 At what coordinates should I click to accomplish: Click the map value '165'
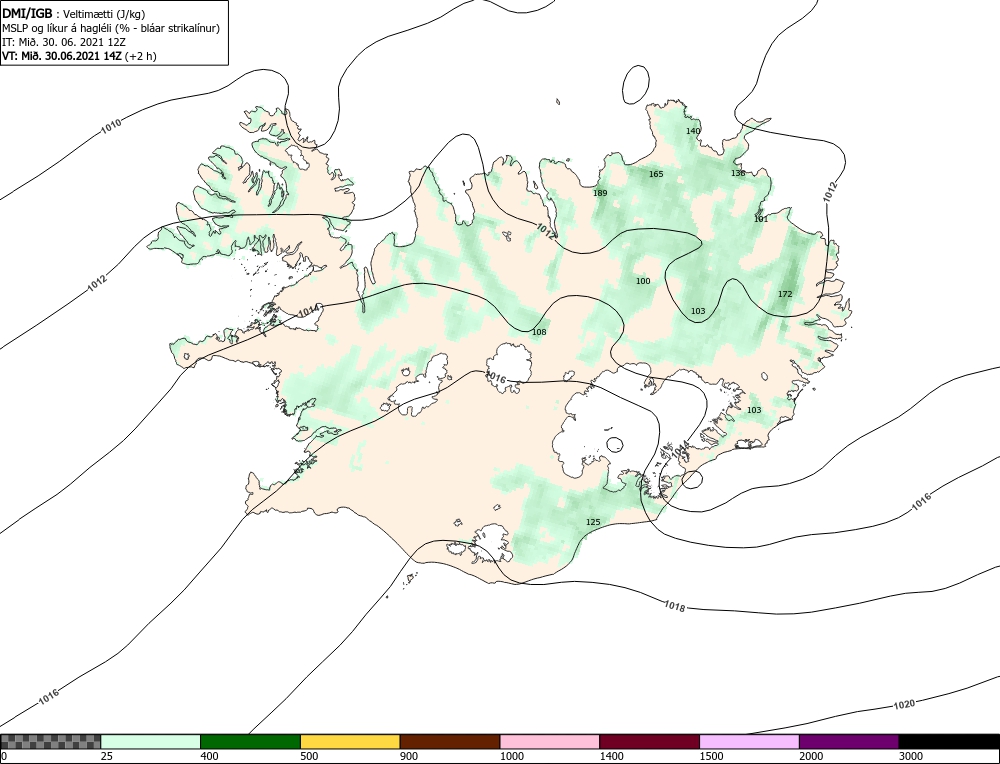[x=656, y=174]
